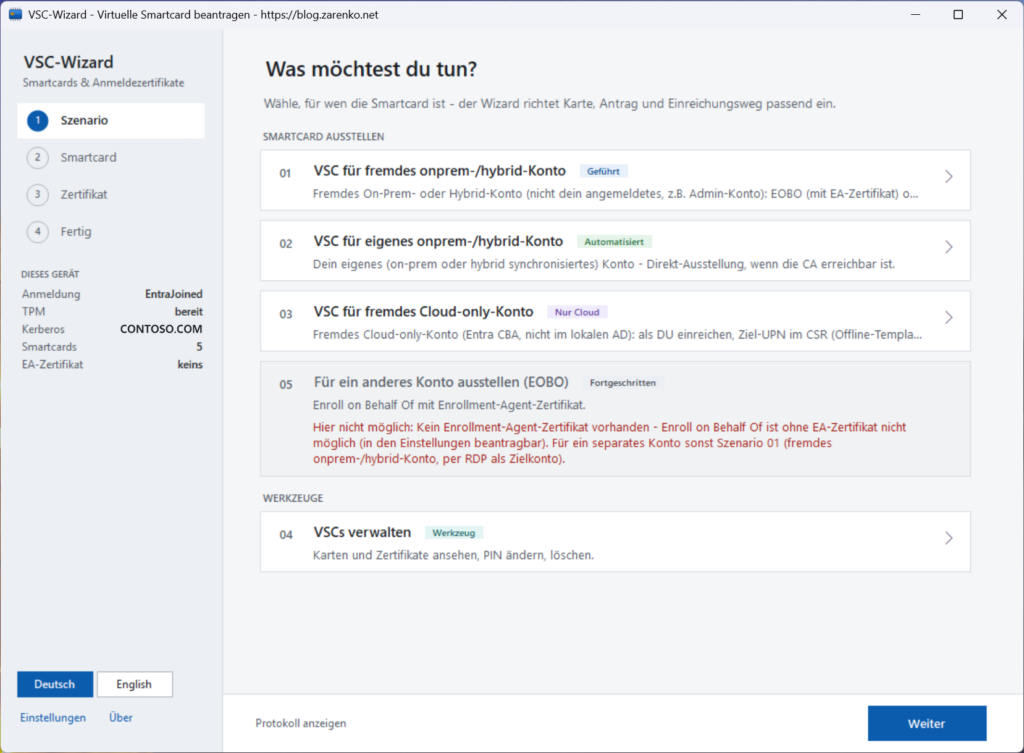Minimize the VSC-Wizard window
The image size is (1024, 753).
[916, 14]
